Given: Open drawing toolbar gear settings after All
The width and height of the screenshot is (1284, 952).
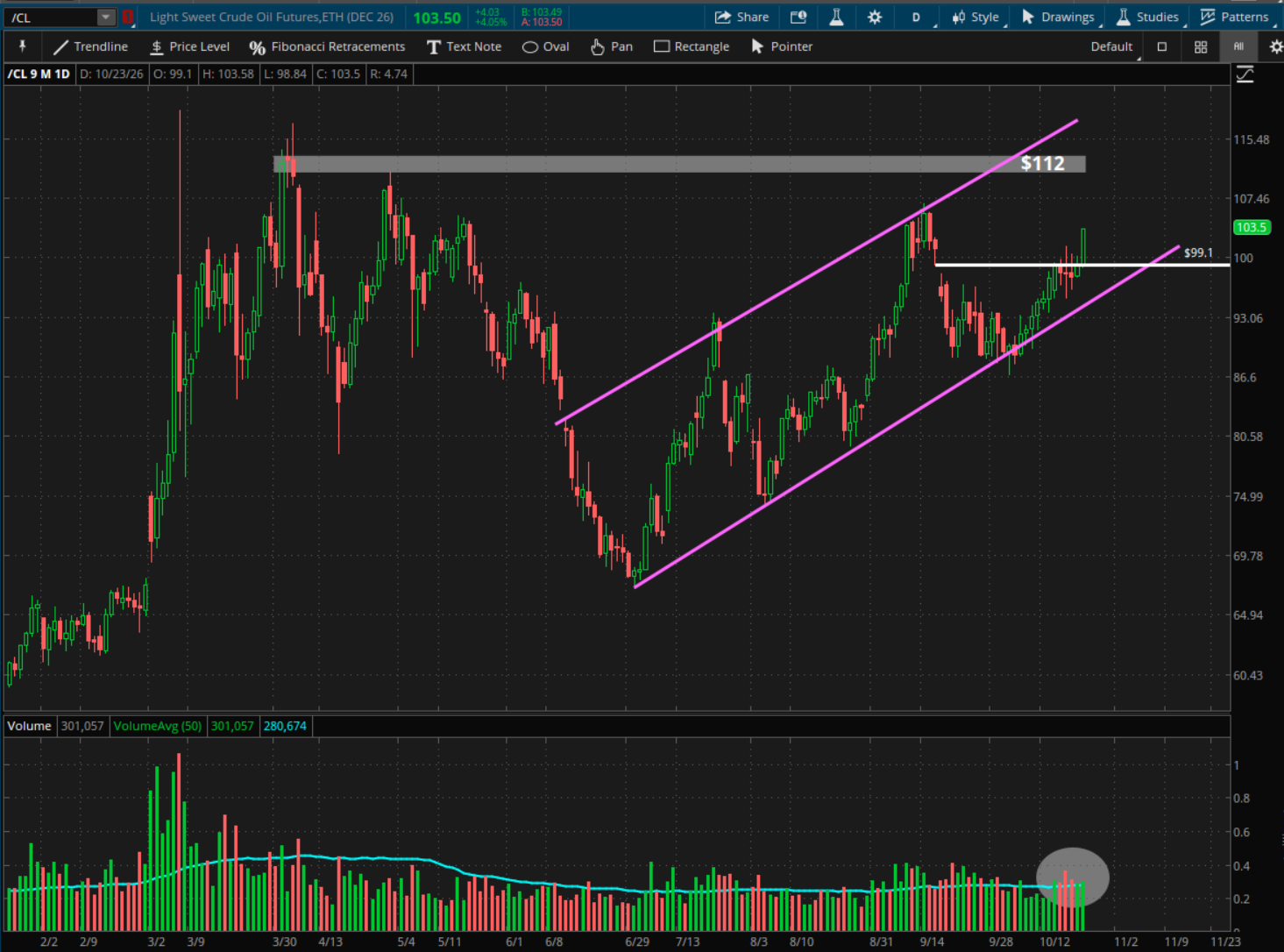Looking at the screenshot, I should [1275, 46].
